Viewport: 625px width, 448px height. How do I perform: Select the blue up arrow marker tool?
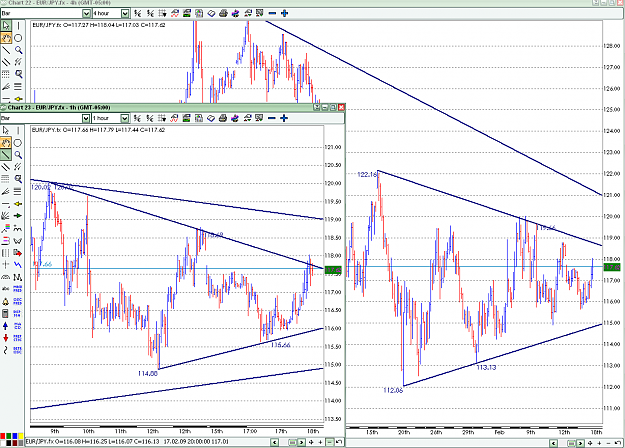pyautogui.click(x=6, y=326)
